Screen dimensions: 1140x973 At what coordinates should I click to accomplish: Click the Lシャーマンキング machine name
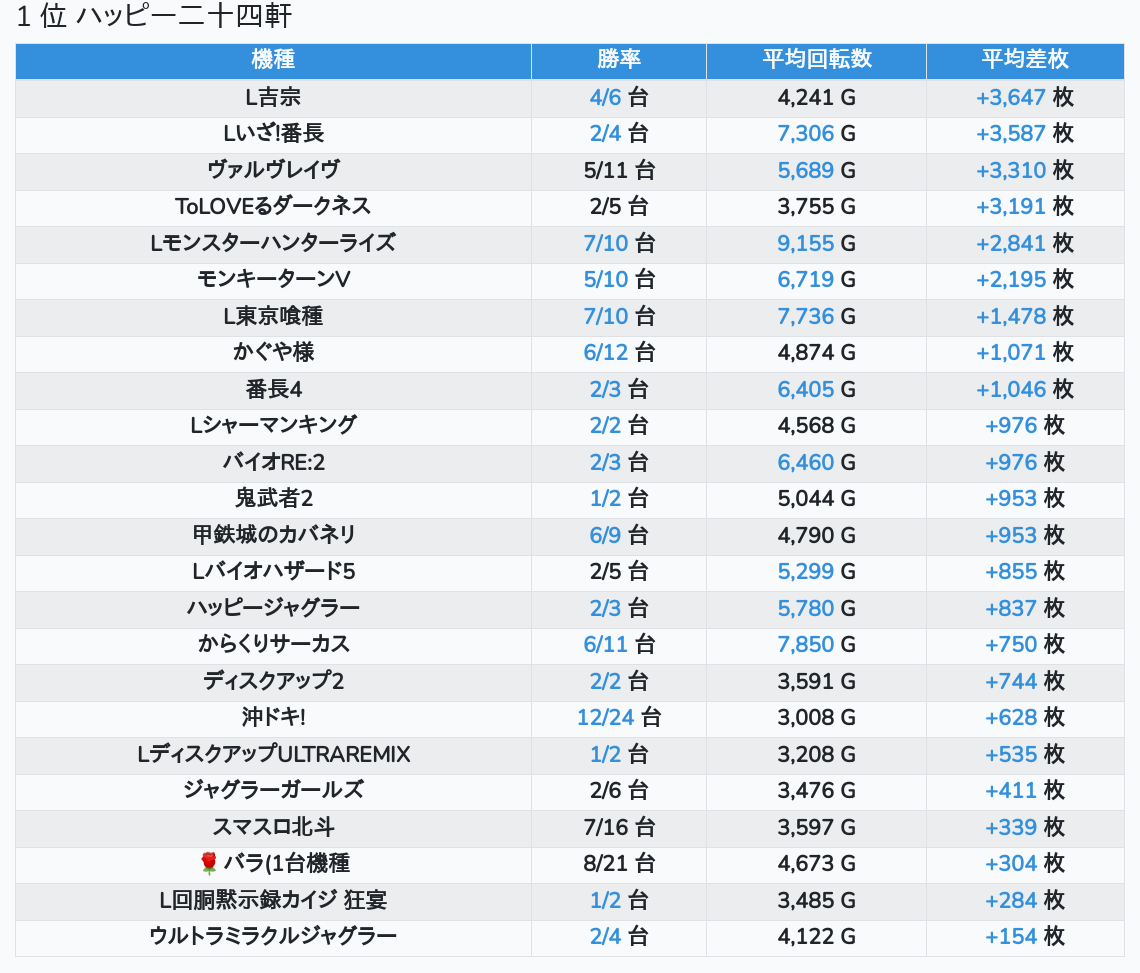point(273,425)
